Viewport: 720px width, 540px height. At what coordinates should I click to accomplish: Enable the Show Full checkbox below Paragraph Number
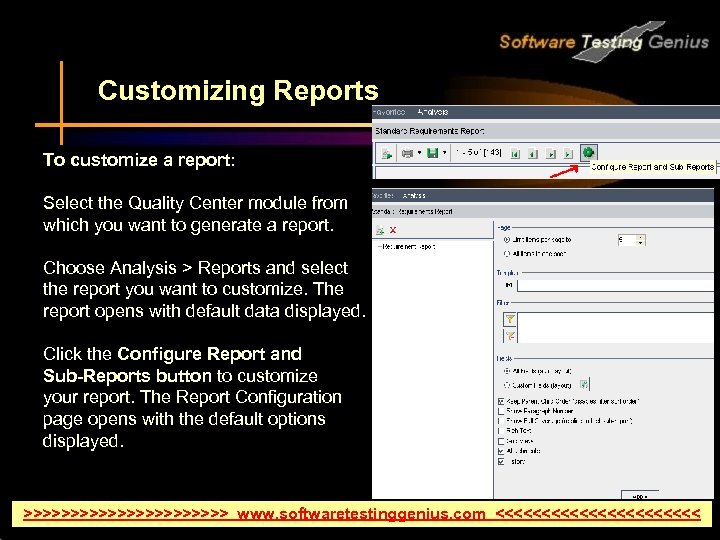click(501, 421)
